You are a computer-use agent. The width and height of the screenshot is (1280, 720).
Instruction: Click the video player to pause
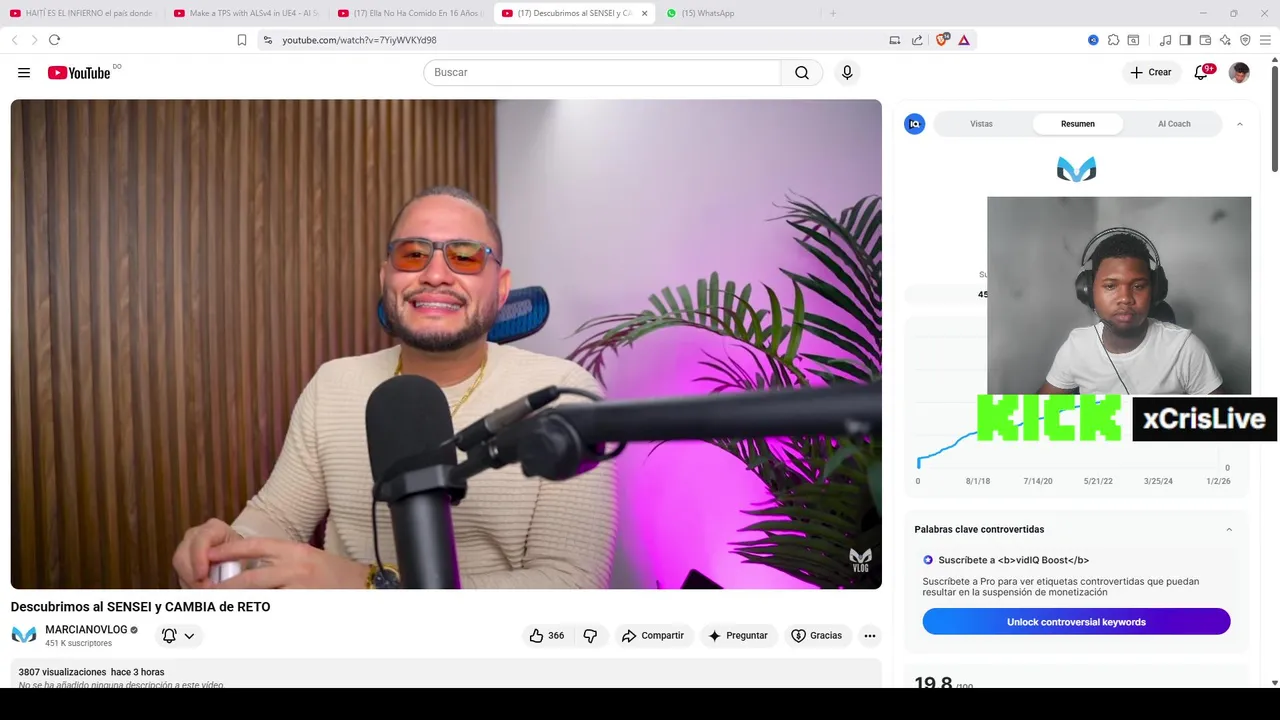[446, 344]
